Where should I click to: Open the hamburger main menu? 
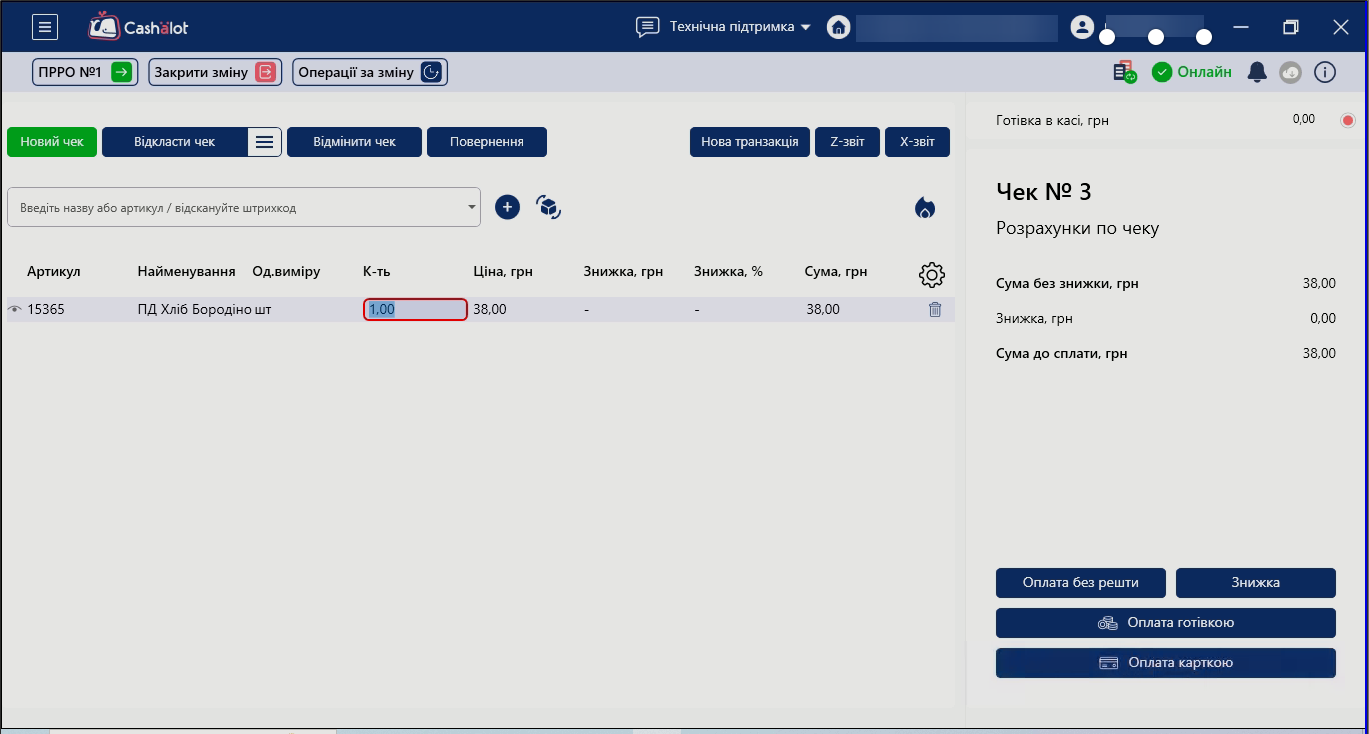[45, 27]
